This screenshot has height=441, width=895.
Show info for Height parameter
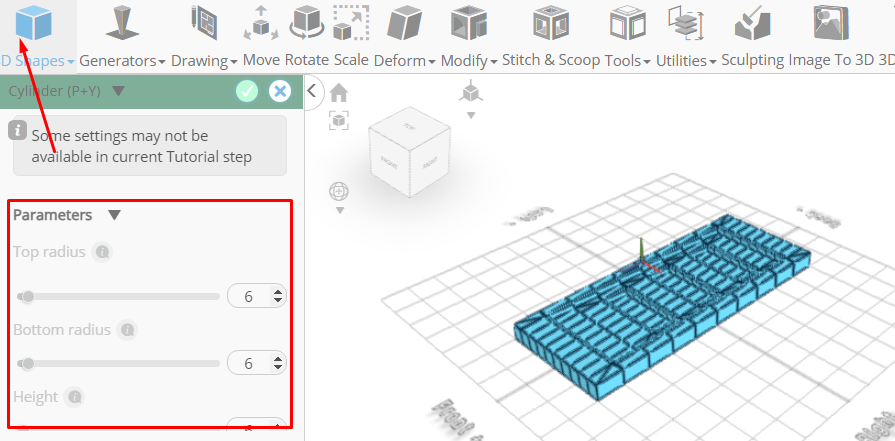click(75, 397)
